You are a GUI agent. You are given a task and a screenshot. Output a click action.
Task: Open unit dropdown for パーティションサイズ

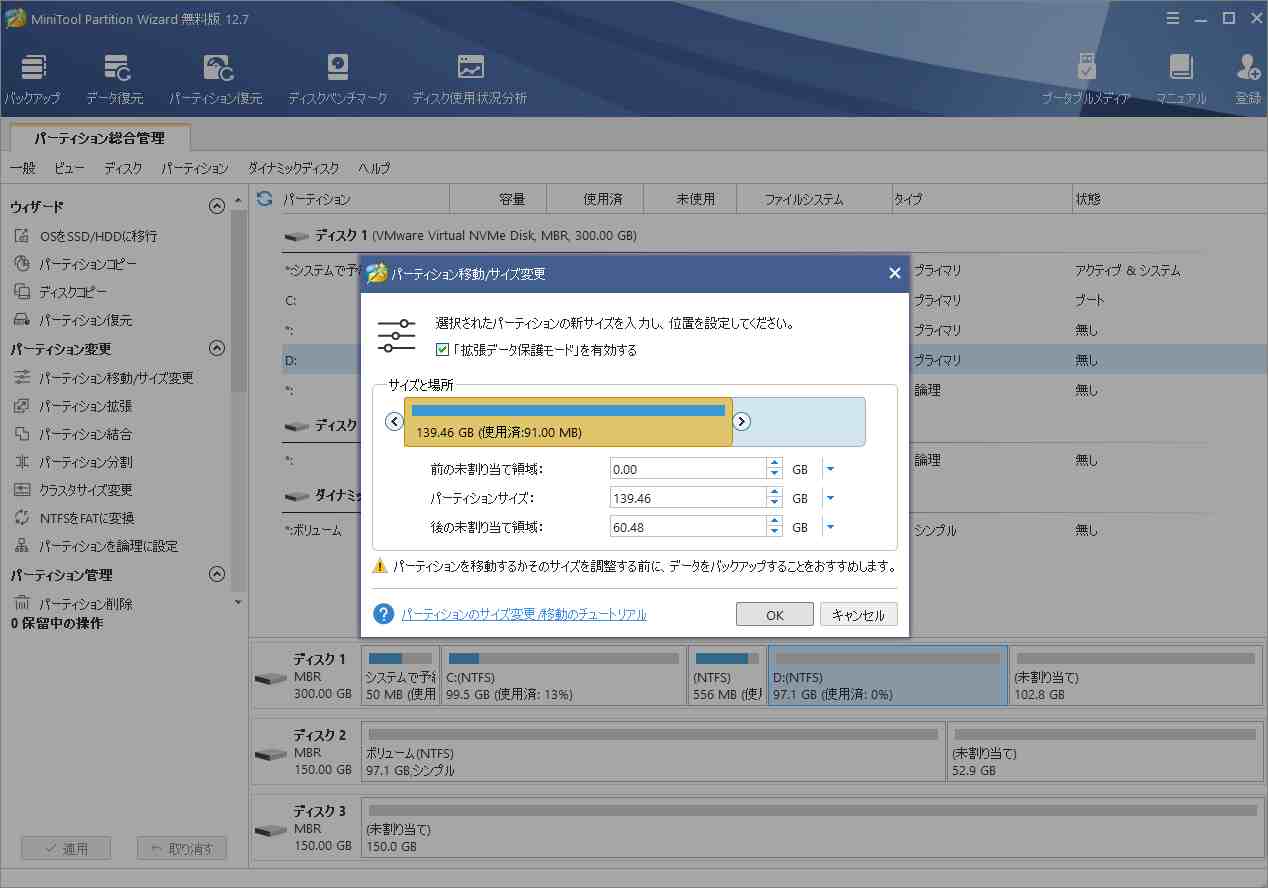point(830,498)
